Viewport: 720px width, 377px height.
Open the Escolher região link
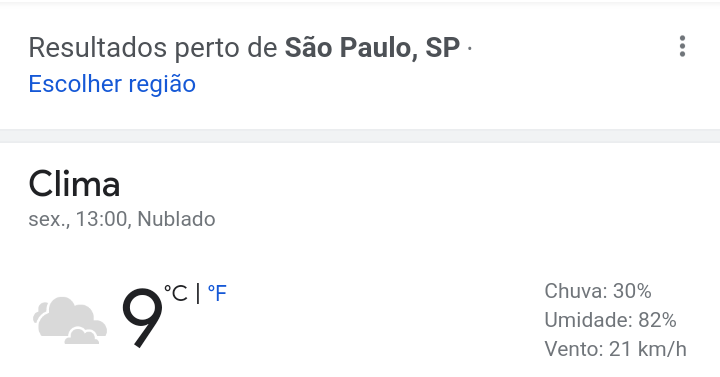pyautogui.click(x=112, y=84)
